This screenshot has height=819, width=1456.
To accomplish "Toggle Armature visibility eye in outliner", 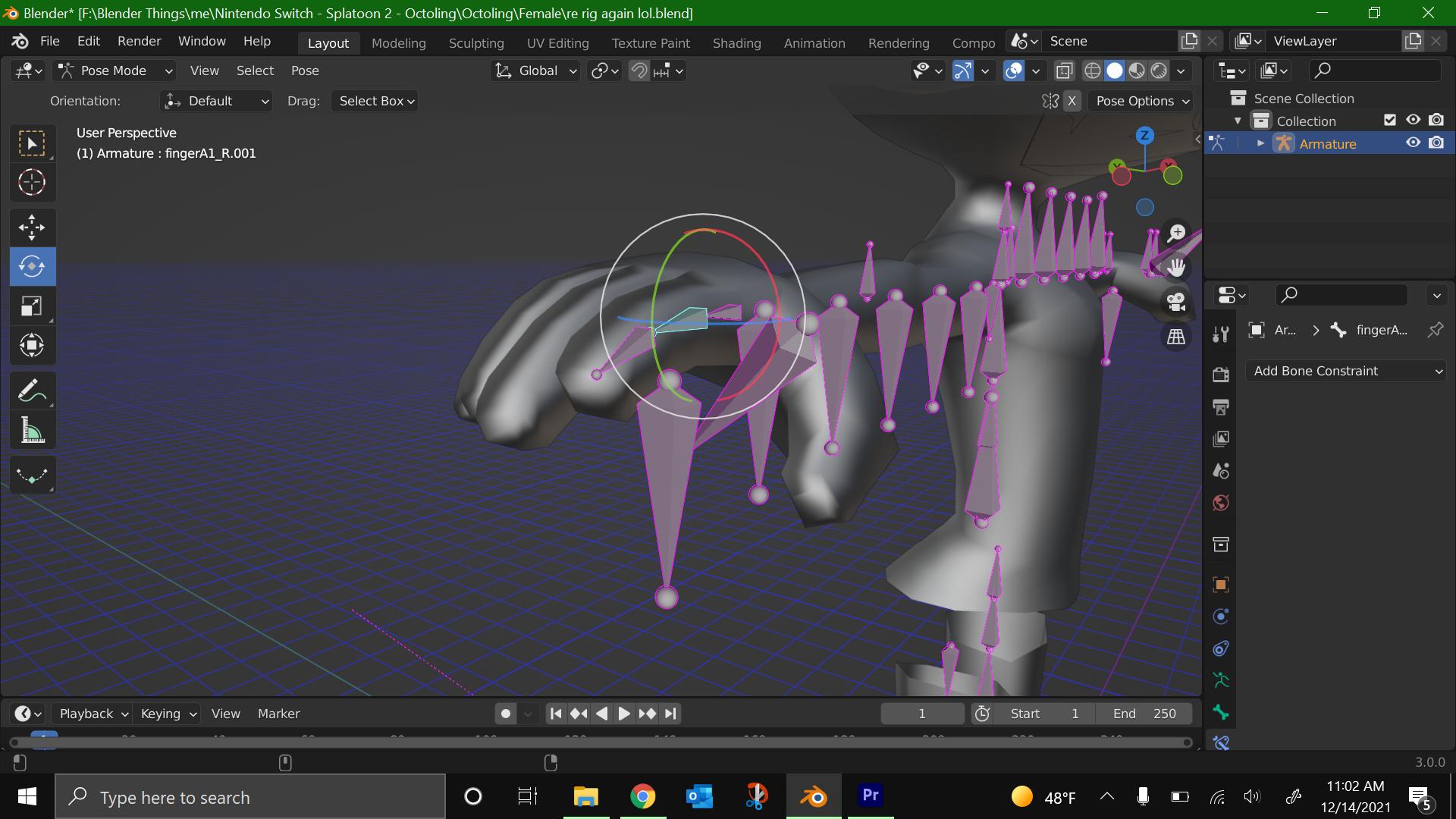I will click(1413, 143).
